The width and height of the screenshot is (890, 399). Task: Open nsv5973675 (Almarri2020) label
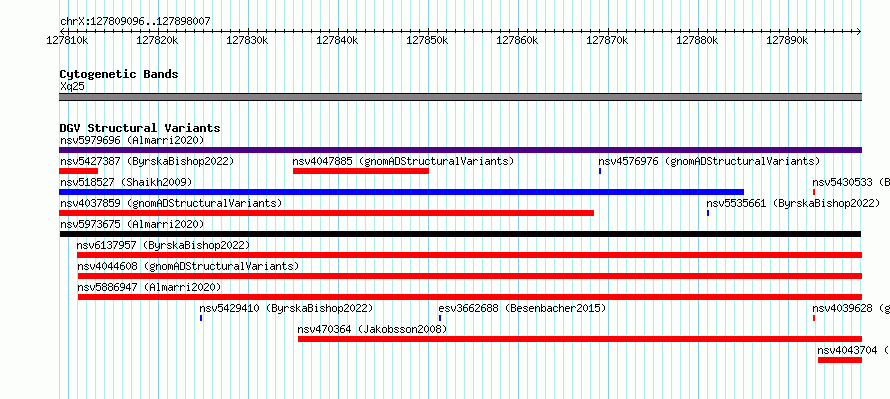(132, 224)
